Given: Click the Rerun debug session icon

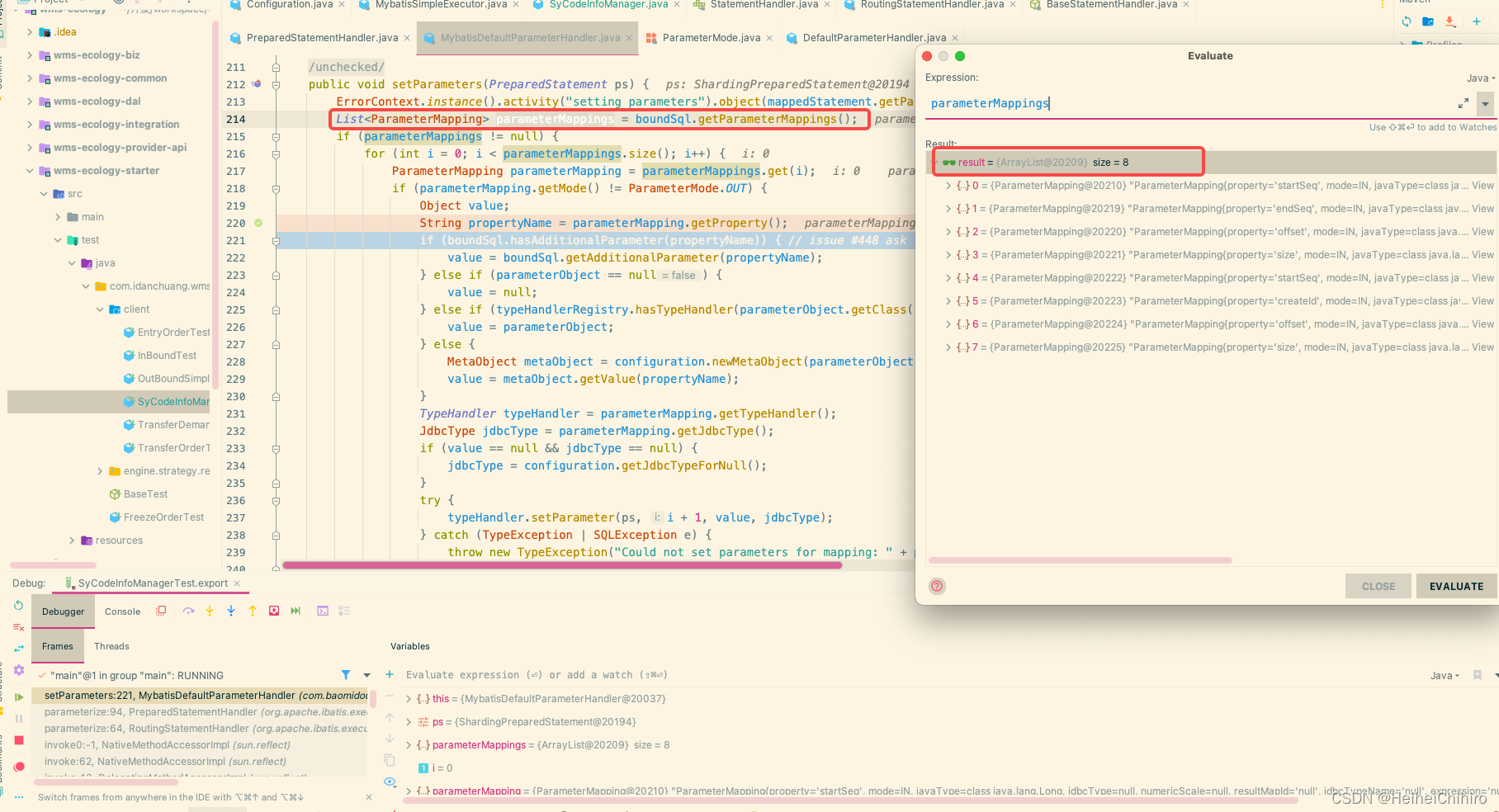Looking at the screenshot, I should (x=18, y=606).
